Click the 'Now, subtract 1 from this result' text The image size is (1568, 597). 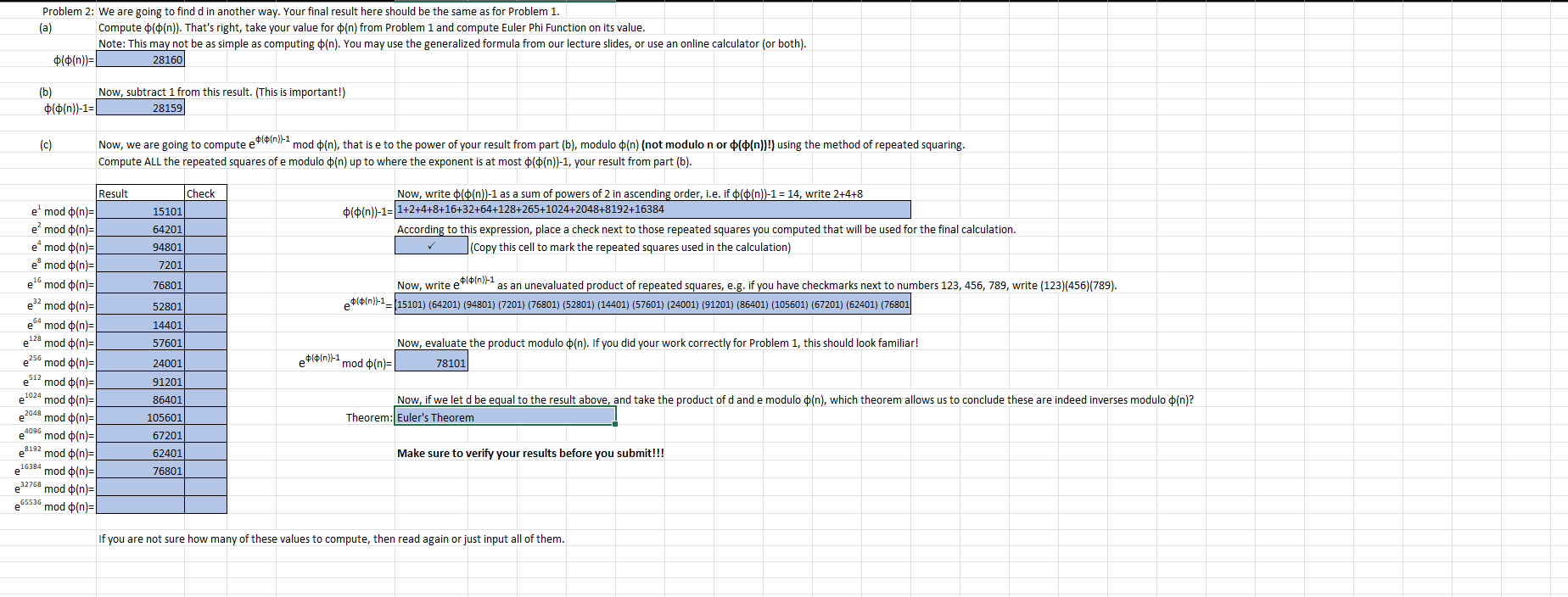(222, 92)
